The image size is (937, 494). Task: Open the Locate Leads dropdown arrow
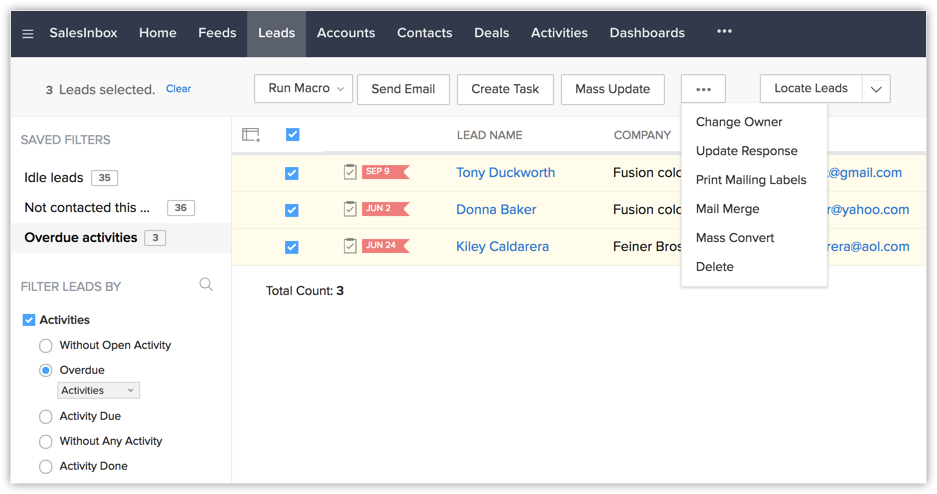point(876,89)
